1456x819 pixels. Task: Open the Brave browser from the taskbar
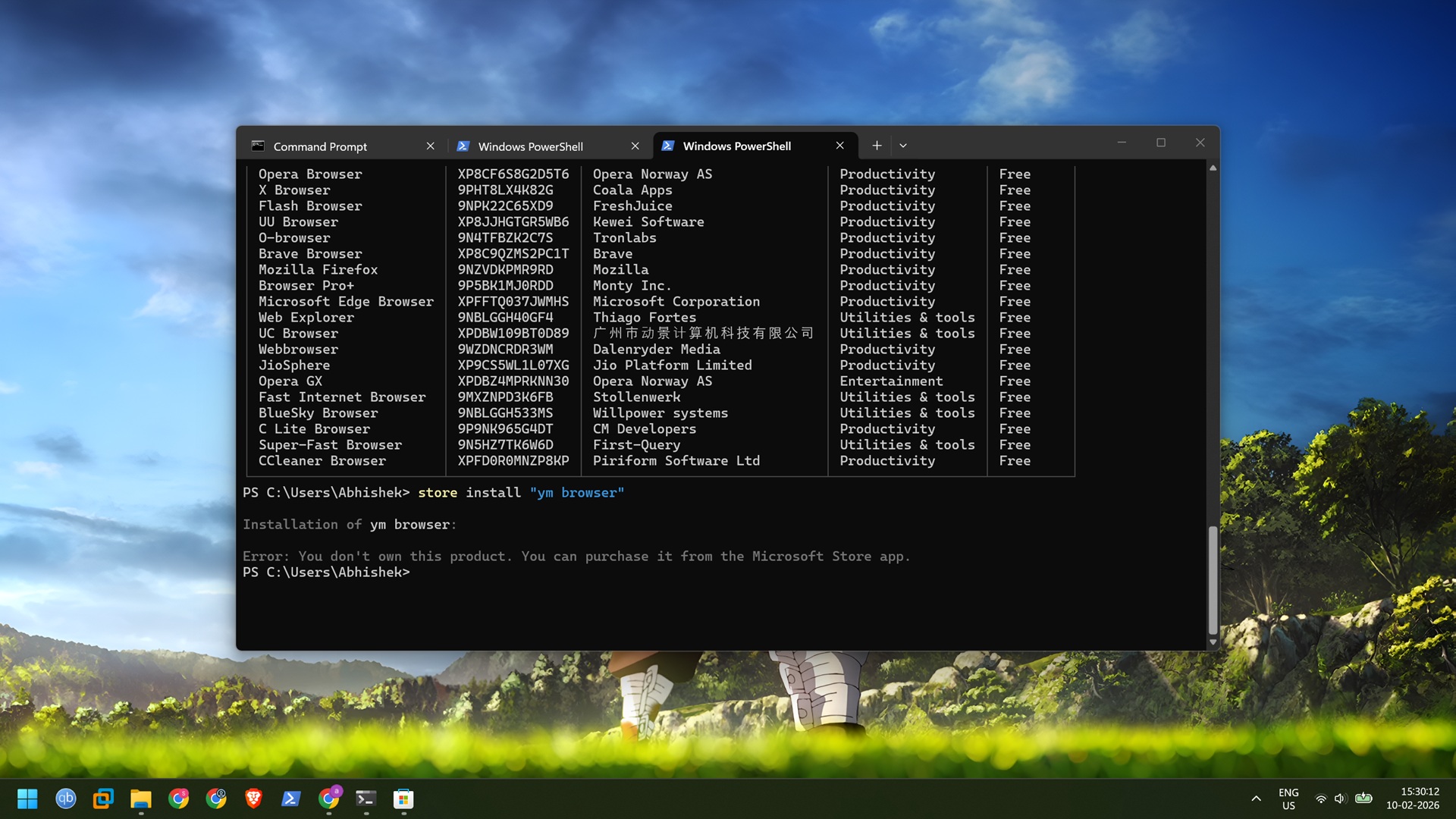[x=253, y=799]
